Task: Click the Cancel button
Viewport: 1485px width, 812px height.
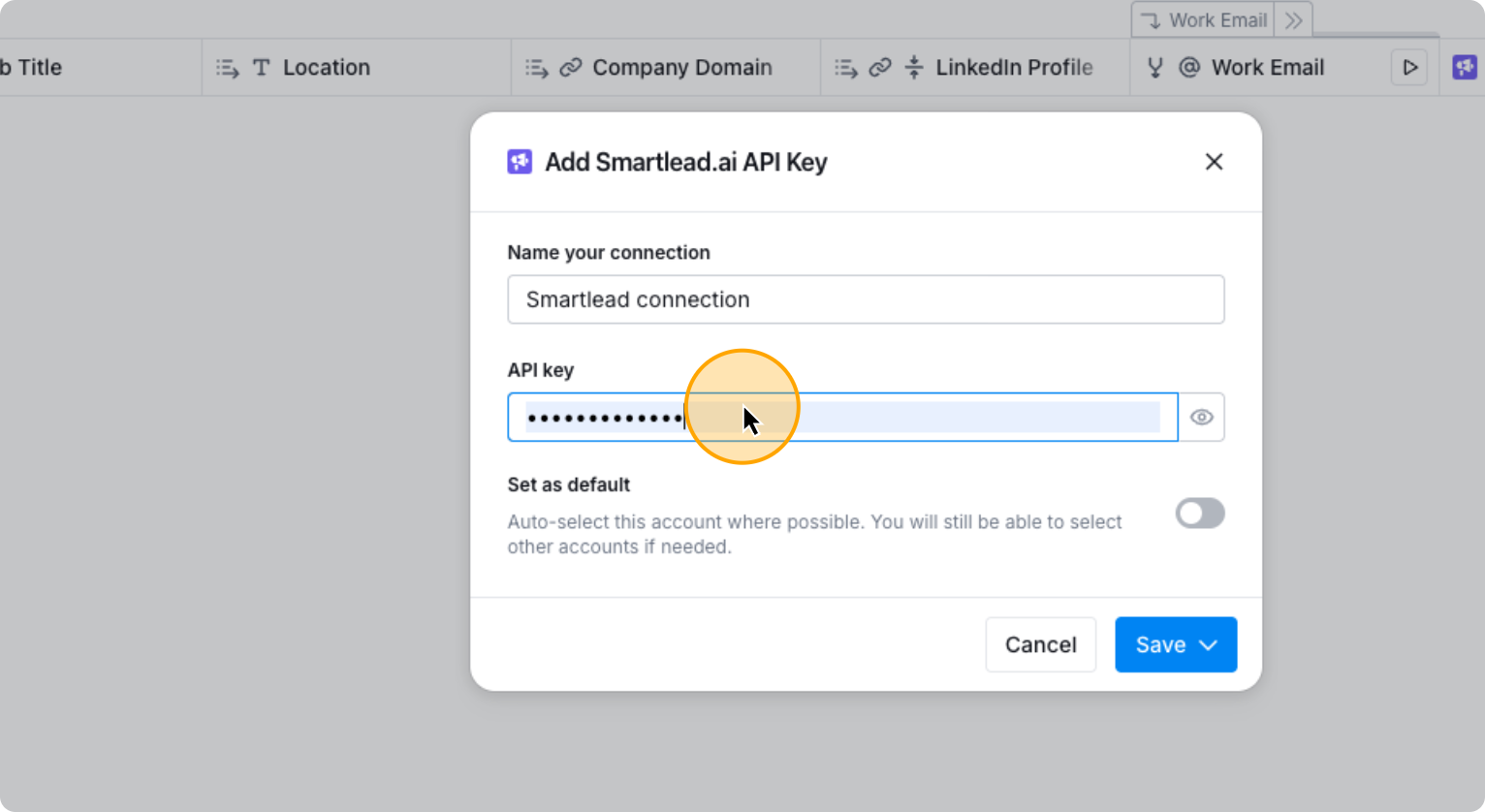Action: pos(1040,644)
